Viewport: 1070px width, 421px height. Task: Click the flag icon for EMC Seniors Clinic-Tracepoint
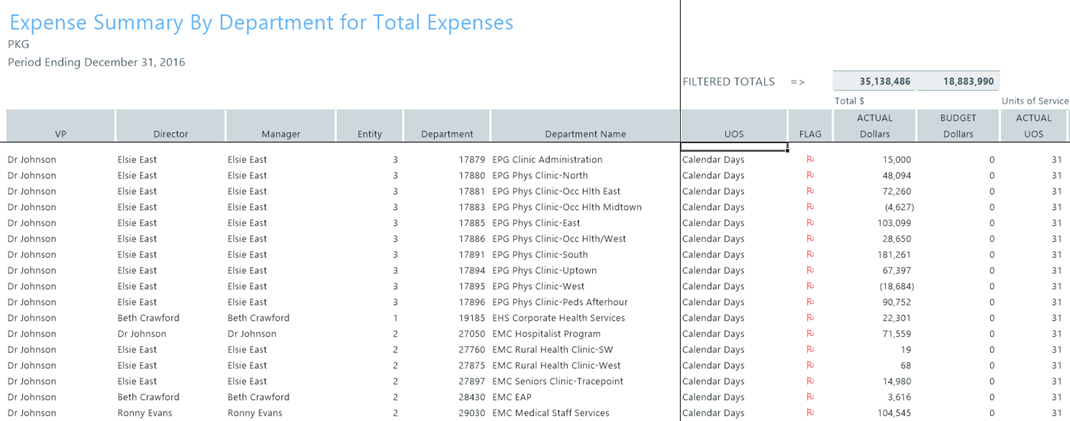coord(809,381)
